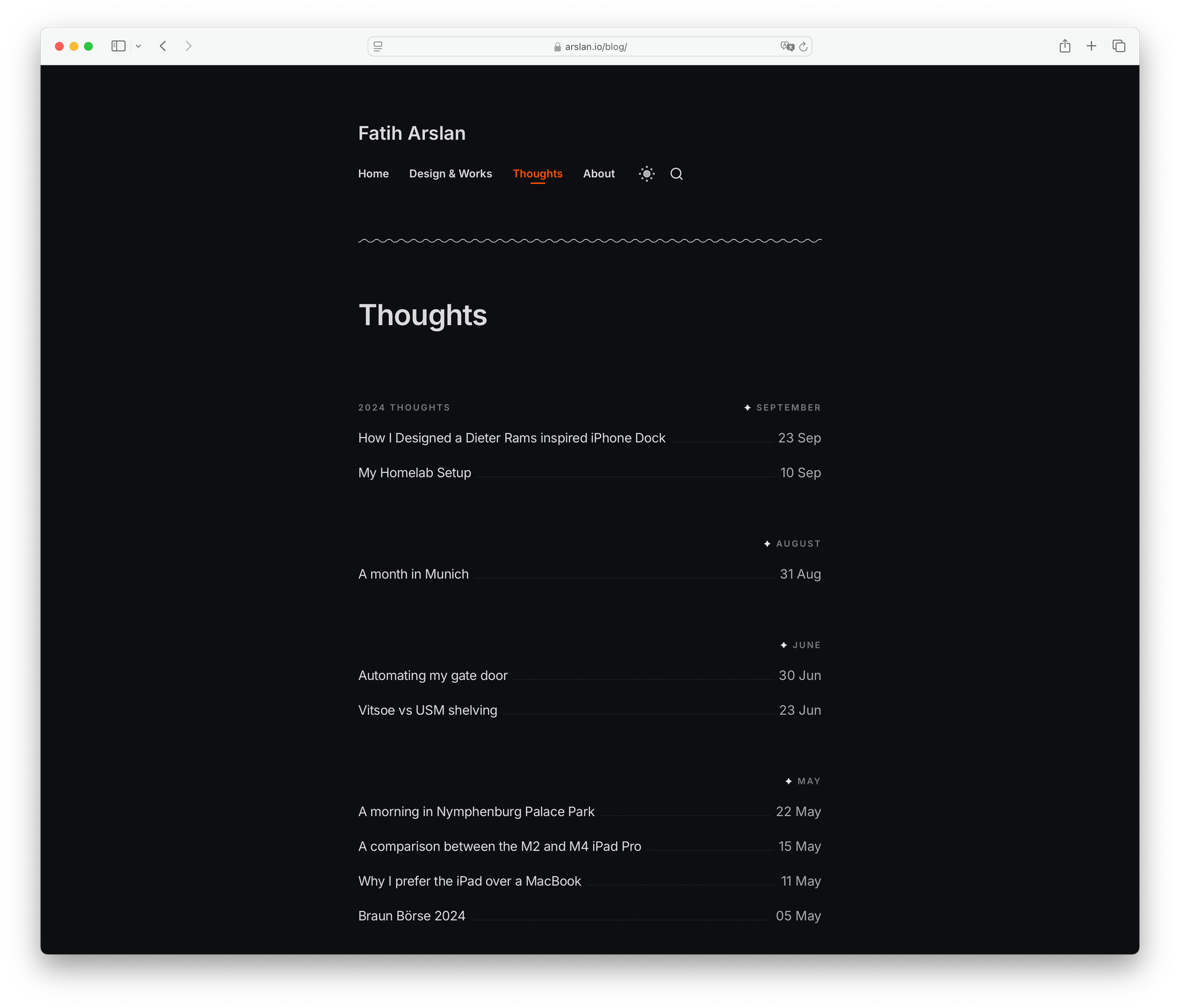The image size is (1180, 1008).
Task: Go to the Home nav item
Action: click(373, 173)
